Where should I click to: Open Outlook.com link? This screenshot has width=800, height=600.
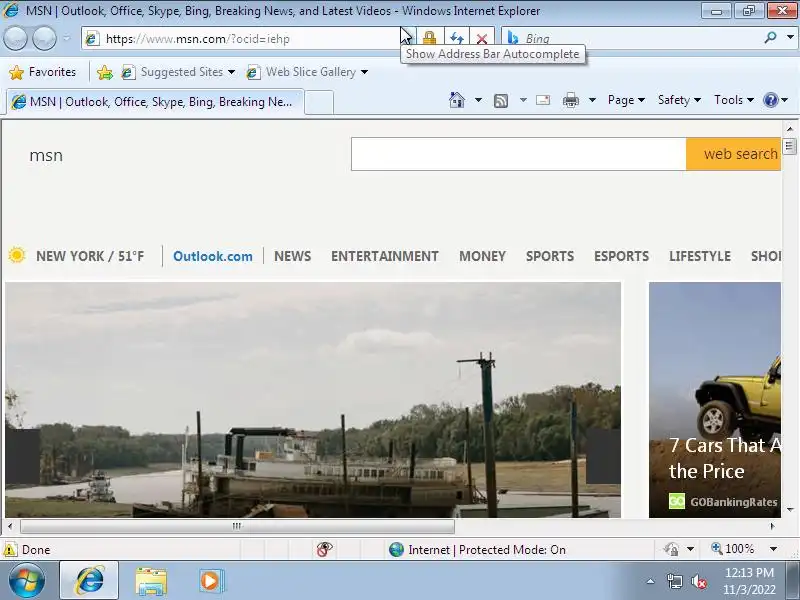click(213, 256)
